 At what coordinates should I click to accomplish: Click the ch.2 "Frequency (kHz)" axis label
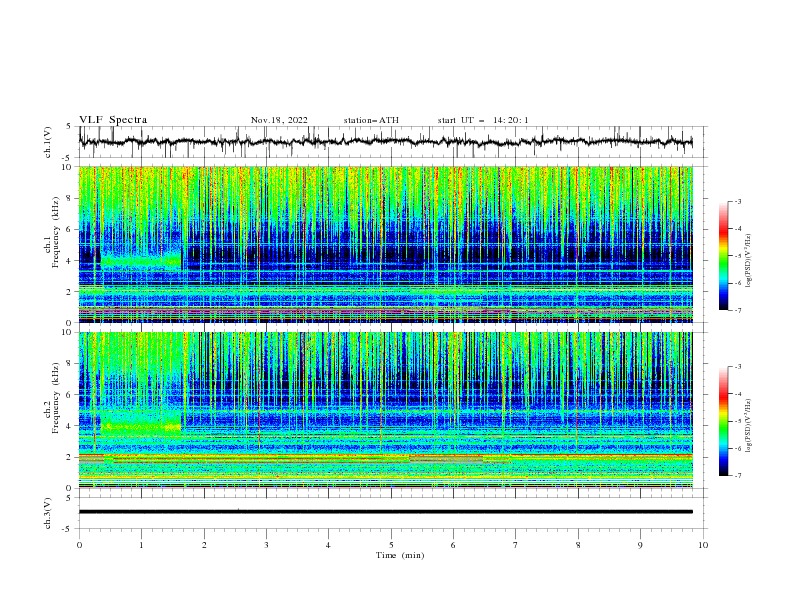[55, 398]
